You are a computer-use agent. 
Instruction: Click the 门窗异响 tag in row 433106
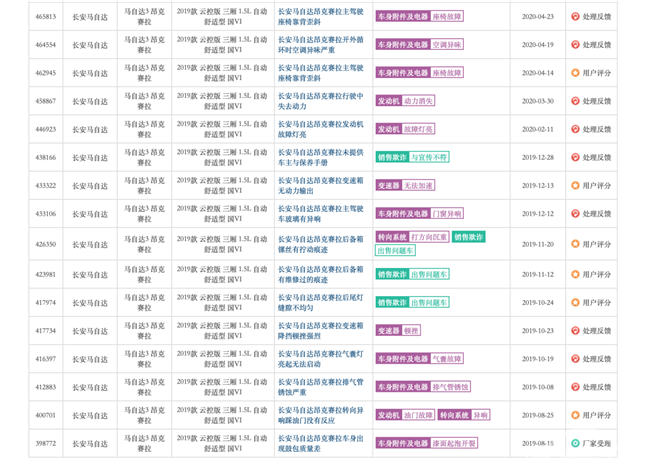tap(446, 214)
